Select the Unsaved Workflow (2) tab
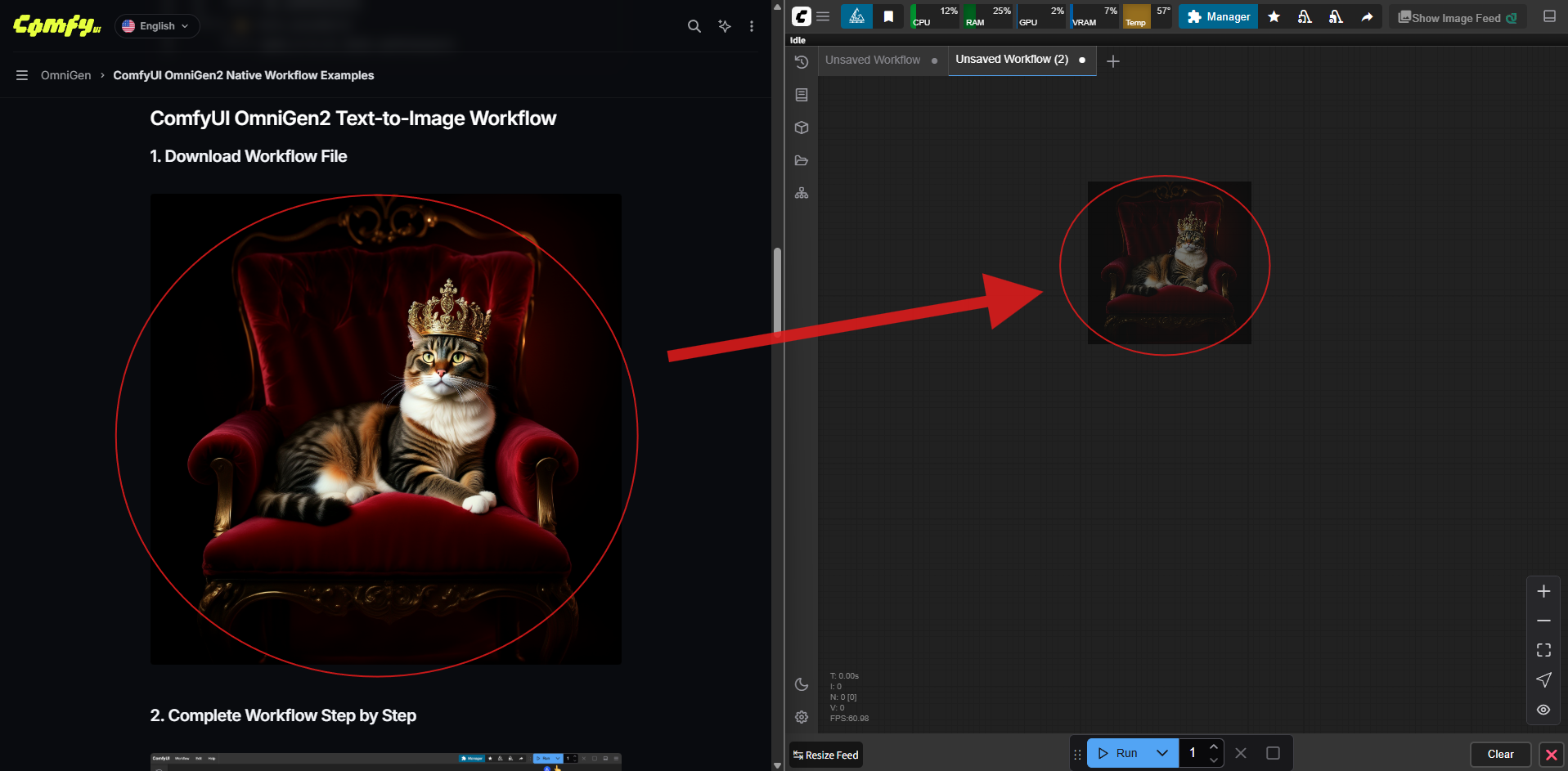 [1012, 59]
